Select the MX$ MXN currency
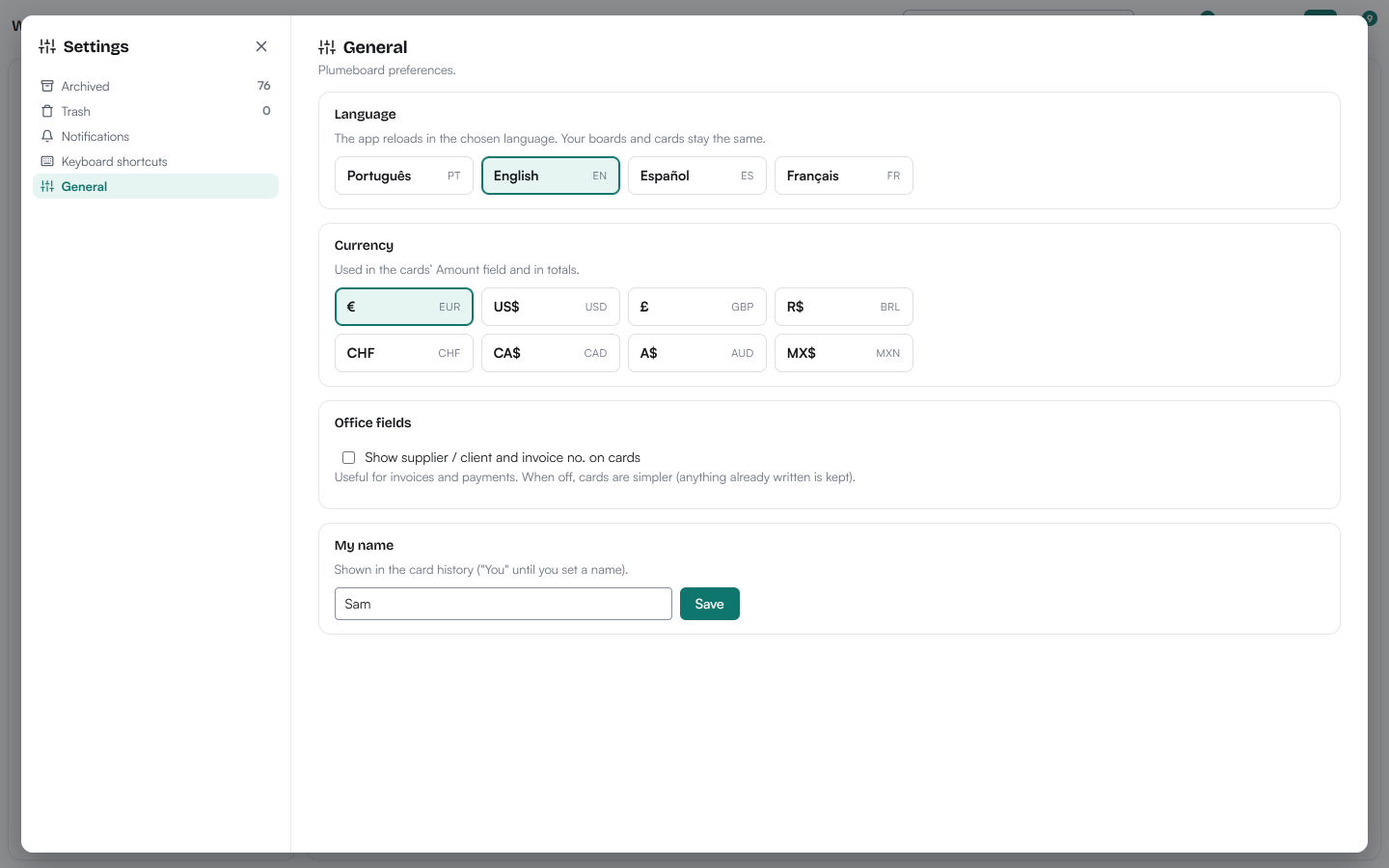The image size is (1389, 868). coord(844,353)
